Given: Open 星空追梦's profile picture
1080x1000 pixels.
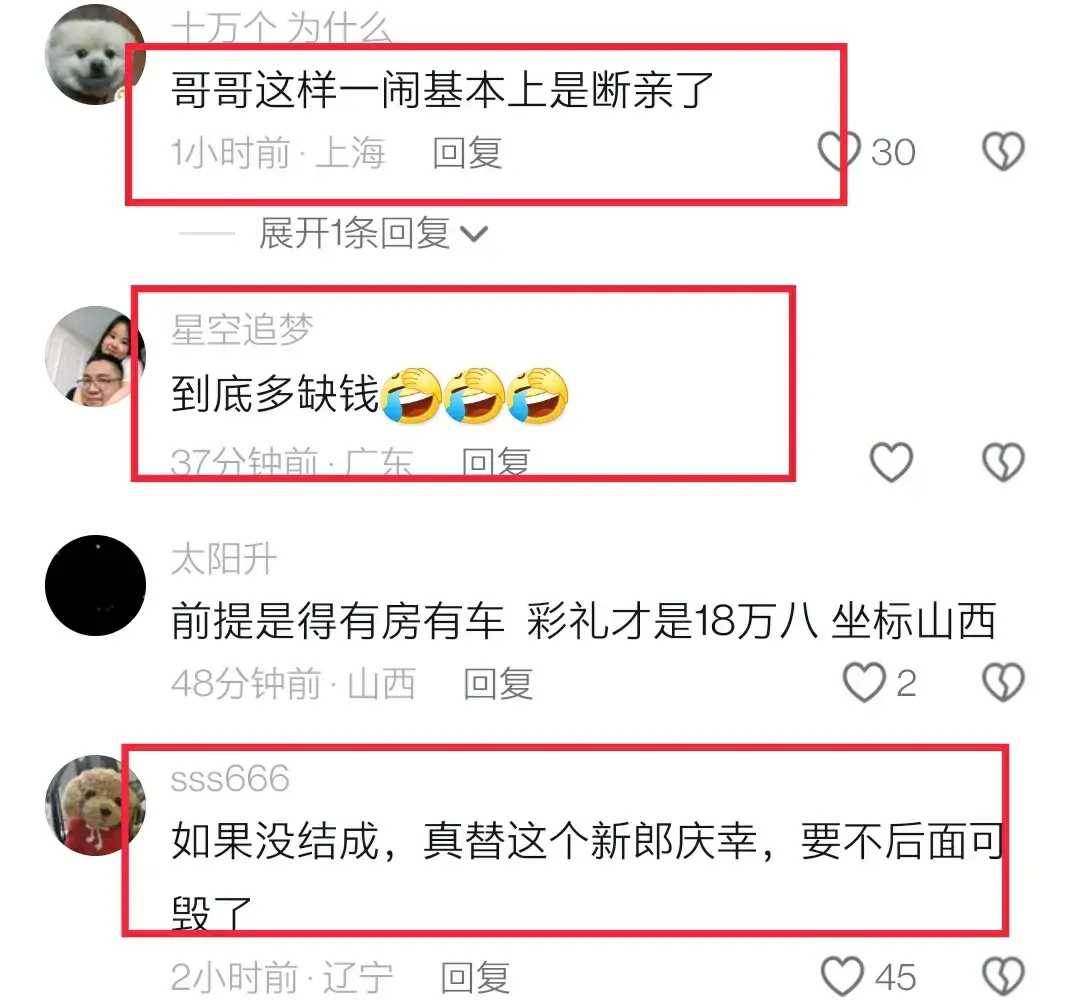Looking at the screenshot, I should [x=95, y=356].
